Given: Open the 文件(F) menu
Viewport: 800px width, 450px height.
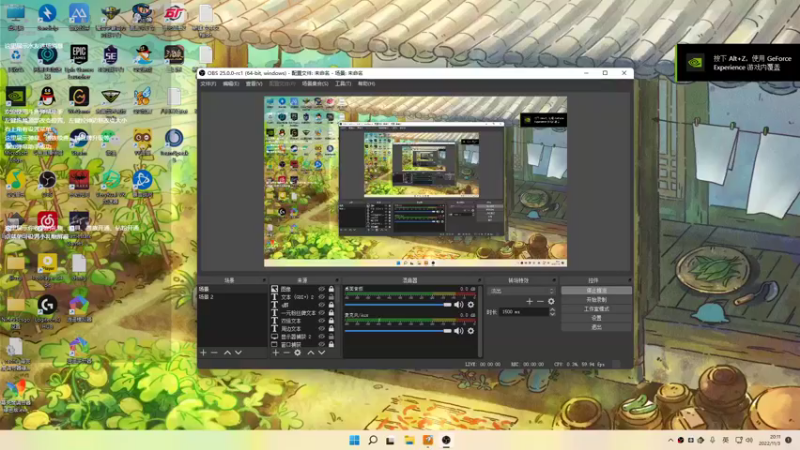Looking at the screenshot, I should tap(208, 84).
